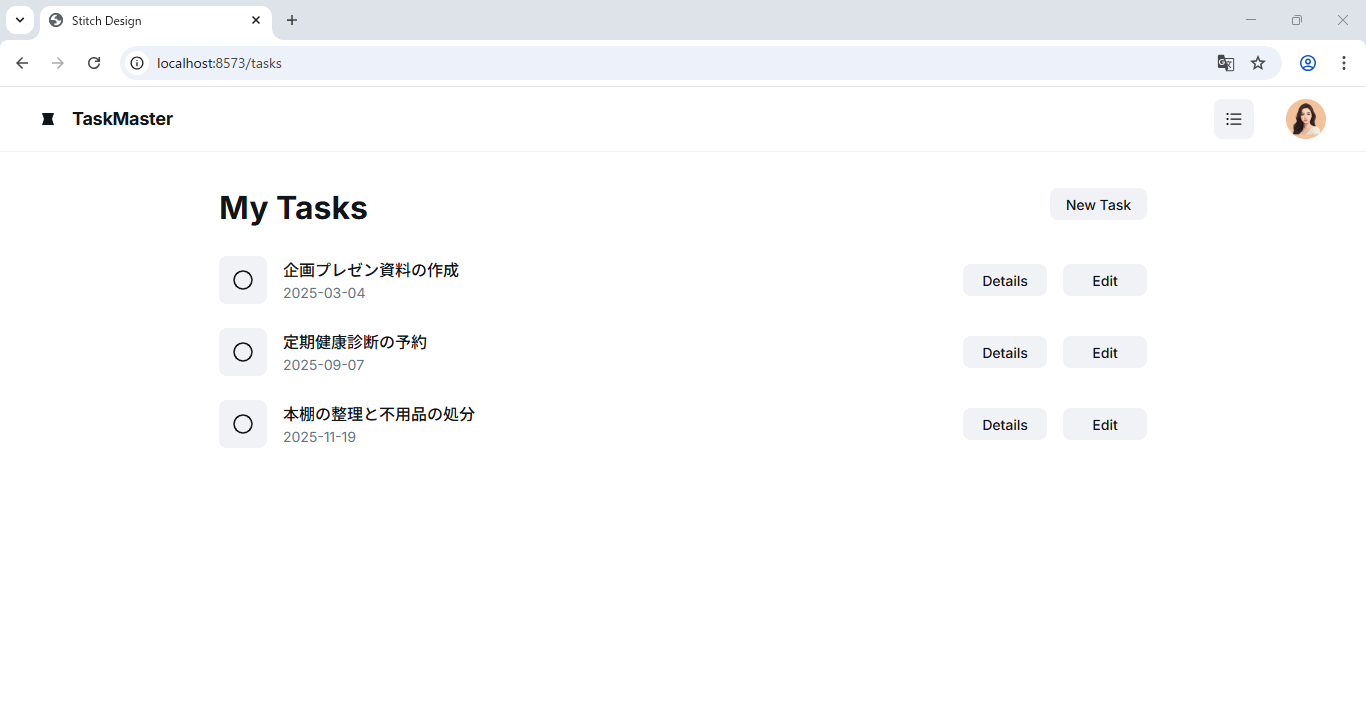1366x720 pixels.
Task: Click the TaskMaster logo icon
Action: pos(48,119)
